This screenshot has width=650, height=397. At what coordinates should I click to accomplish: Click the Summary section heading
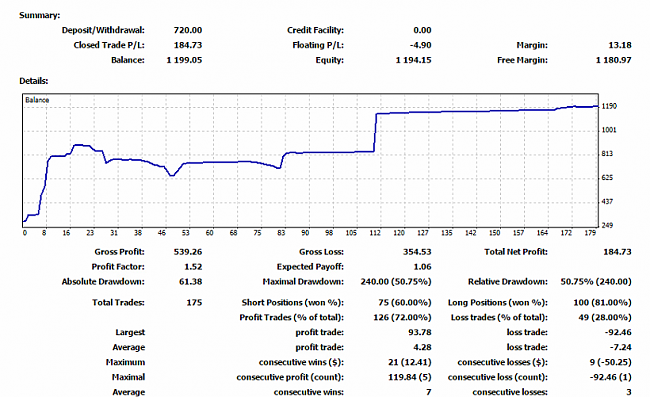click(39, 15)
